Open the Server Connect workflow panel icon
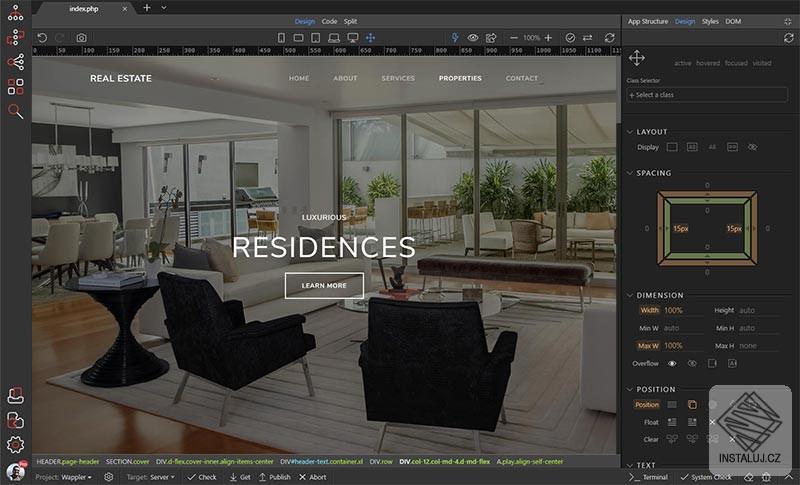 [x=15, y=37]
